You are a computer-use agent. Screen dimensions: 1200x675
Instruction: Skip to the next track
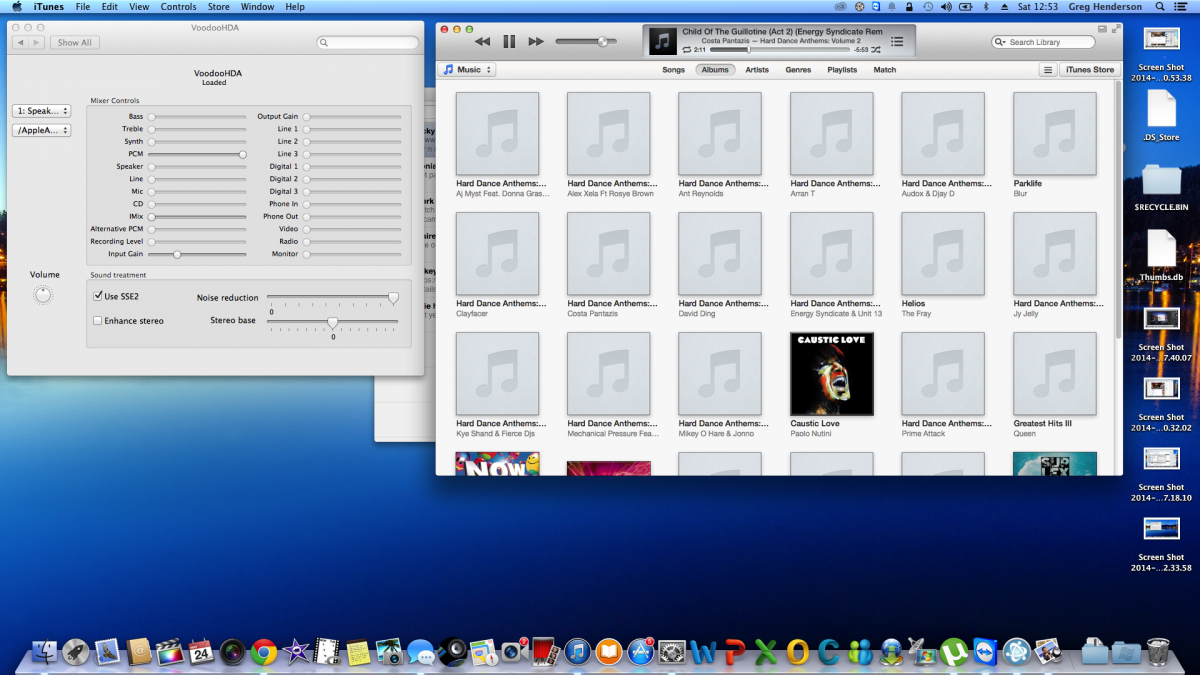pyautogui.click(x=536, y=42)
